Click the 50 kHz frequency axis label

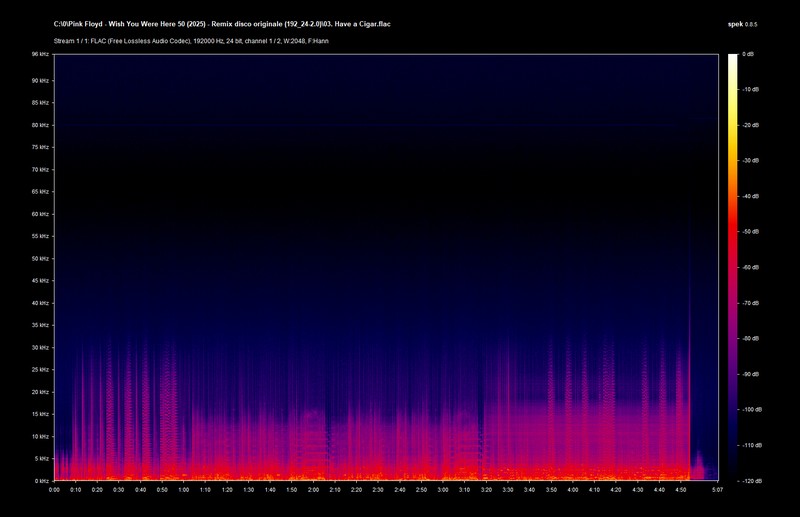pos(40,258)
